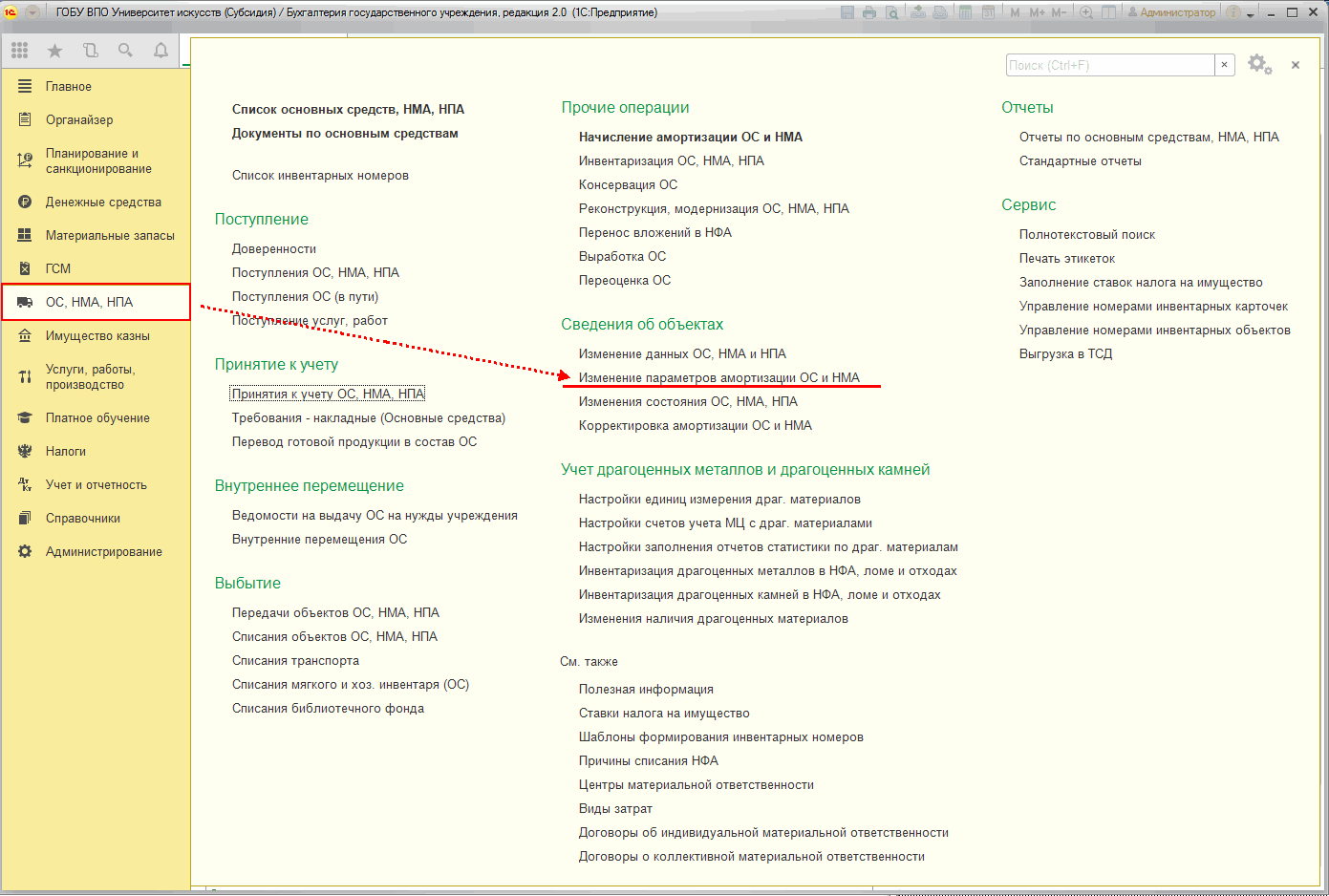Screen dimensions: 1329x896
Task: Open main menu dropdown next to 1C logo
Action: tap(32, 12)
